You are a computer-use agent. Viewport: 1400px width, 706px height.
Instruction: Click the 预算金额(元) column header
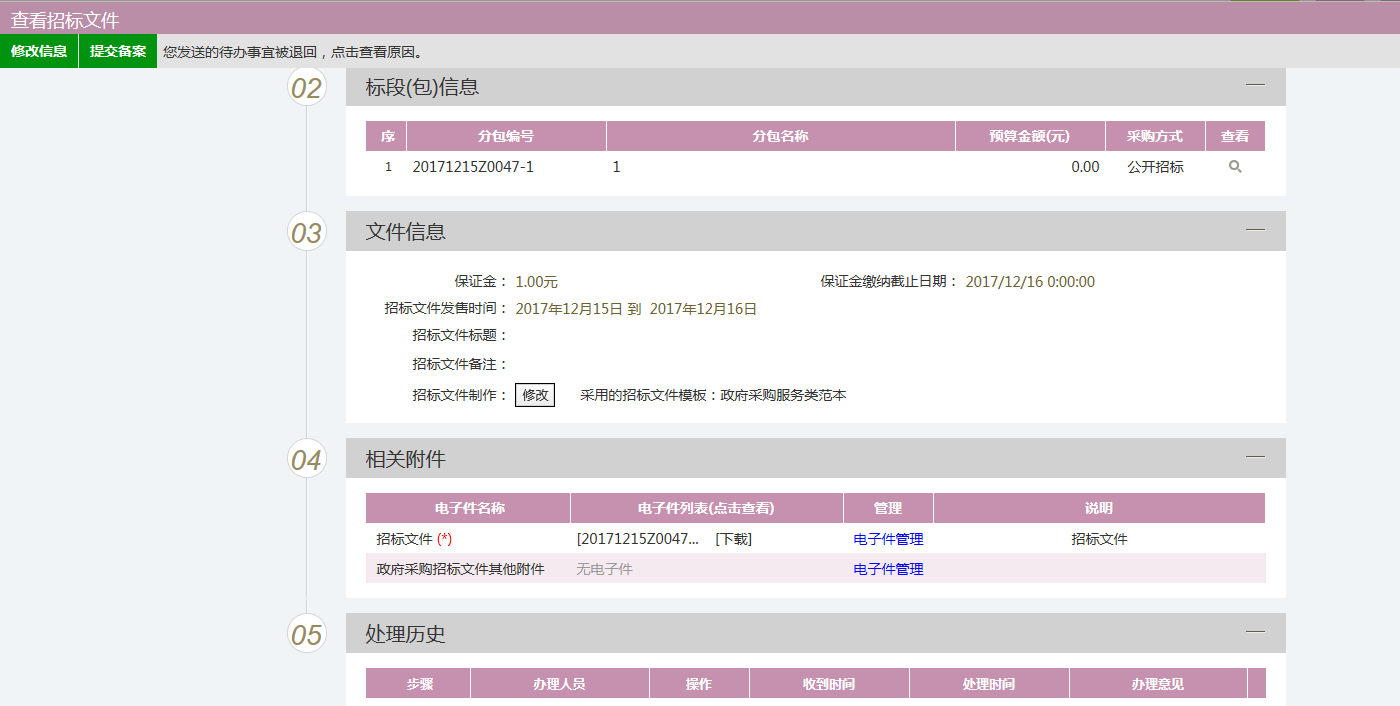(x=1030, y=136)
